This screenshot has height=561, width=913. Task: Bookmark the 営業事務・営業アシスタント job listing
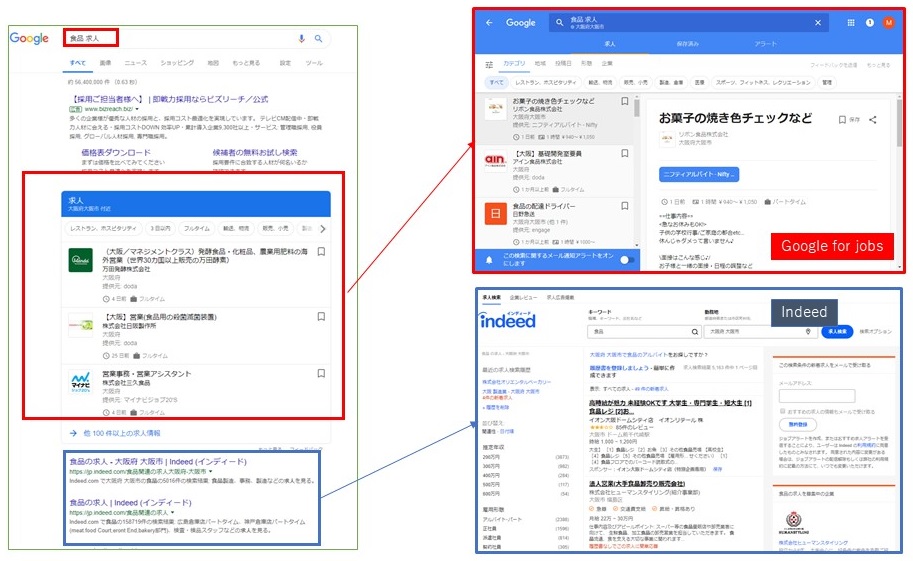(321, 373)
